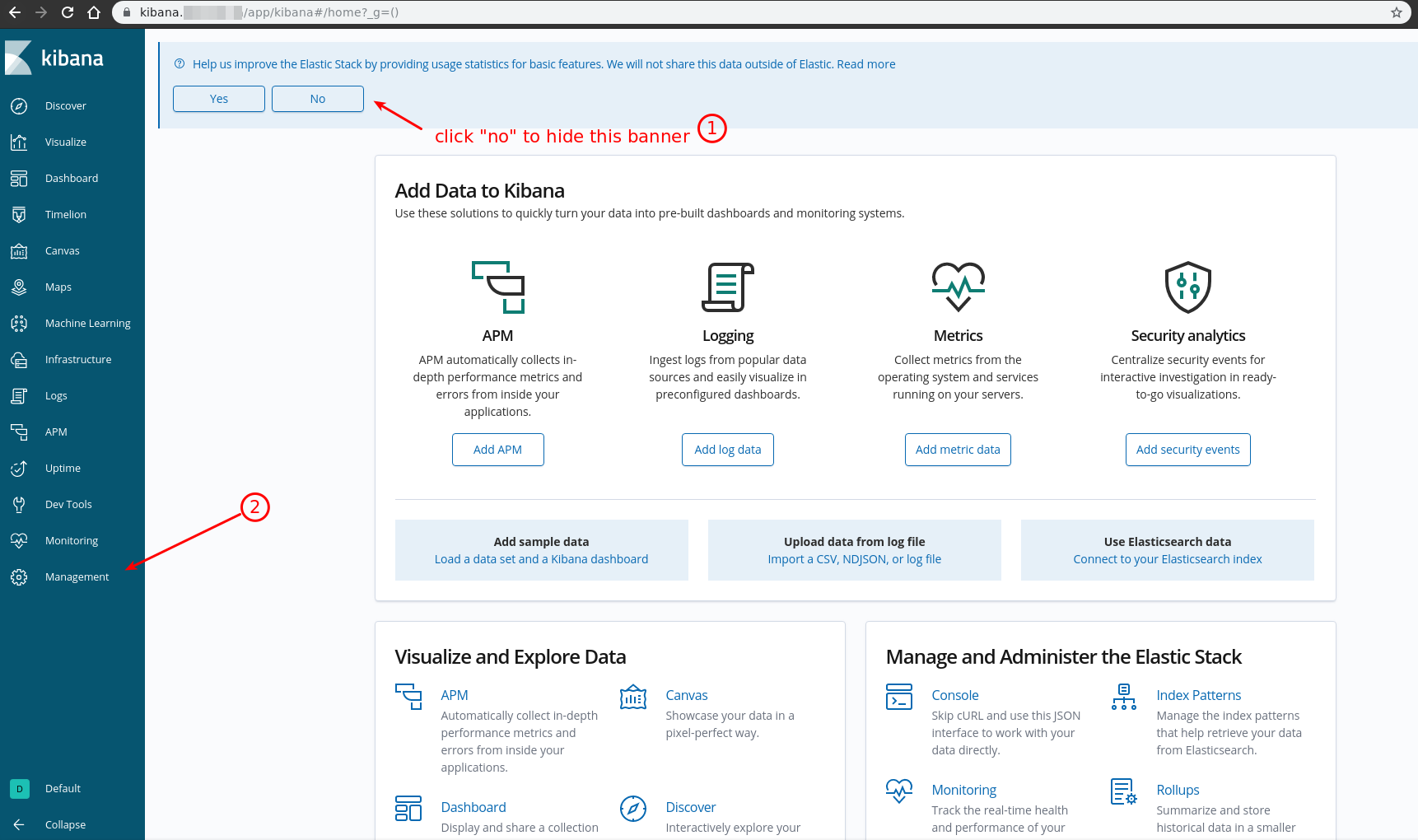Viewport: 1418px width, 840px height.
Task: Click the Console terminal icon
Action: click(x=899, y=697)
